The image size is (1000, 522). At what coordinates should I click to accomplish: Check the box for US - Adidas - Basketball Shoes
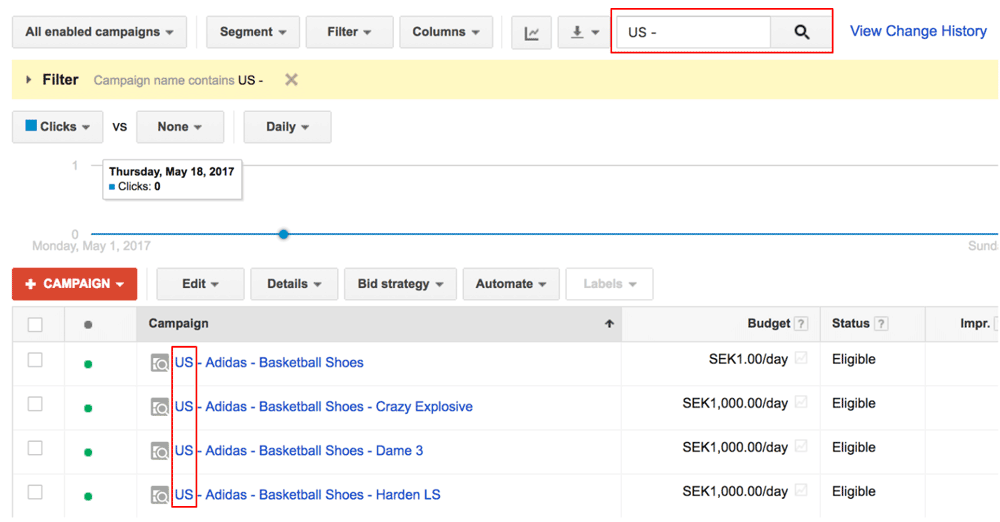(x=35, y=360)
